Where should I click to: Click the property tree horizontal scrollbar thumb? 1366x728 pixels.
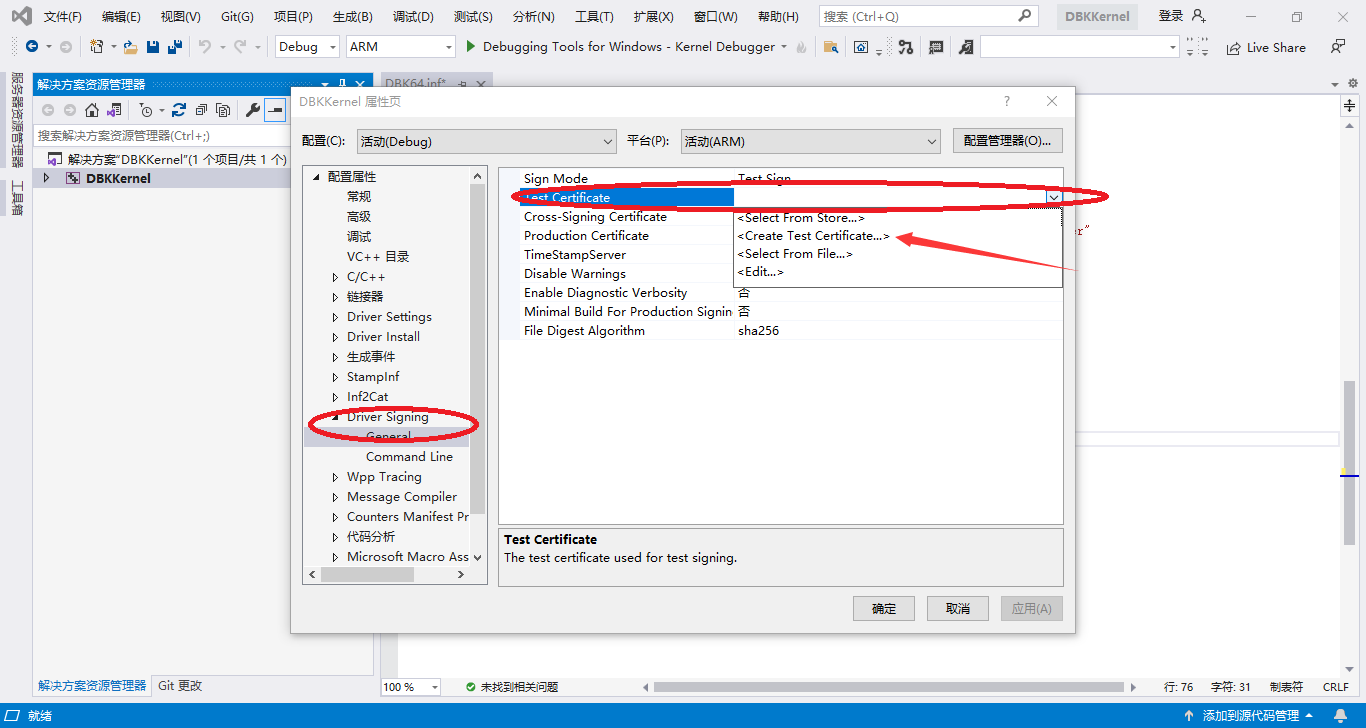point(366,575)
